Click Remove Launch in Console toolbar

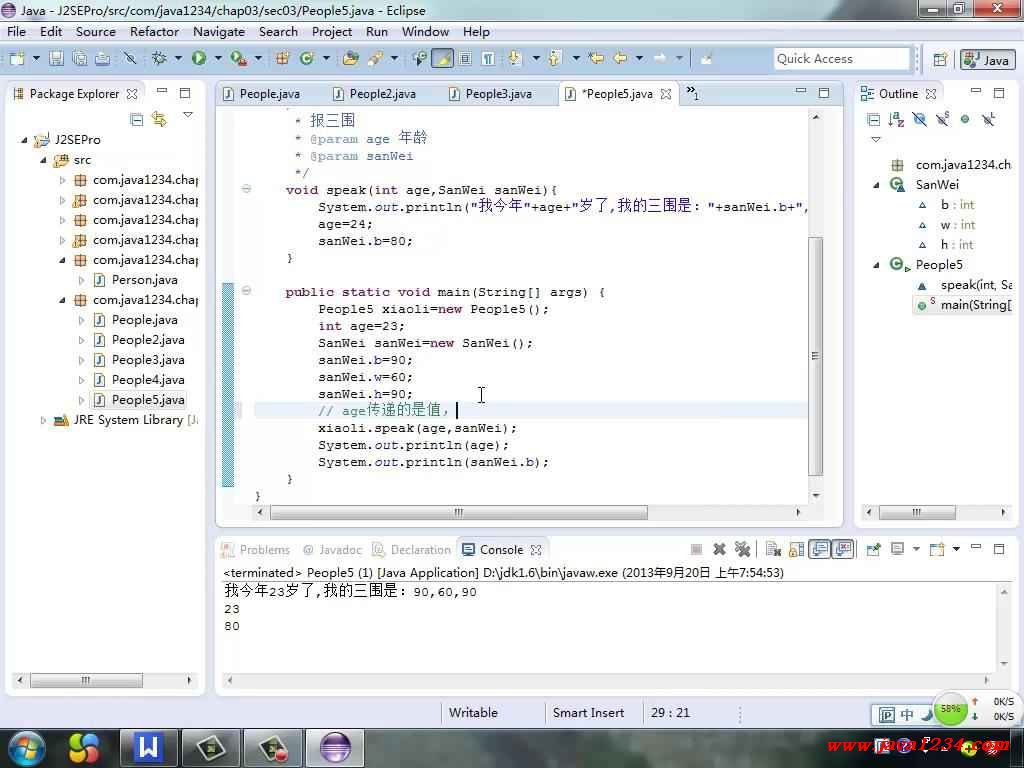(720, 549)
